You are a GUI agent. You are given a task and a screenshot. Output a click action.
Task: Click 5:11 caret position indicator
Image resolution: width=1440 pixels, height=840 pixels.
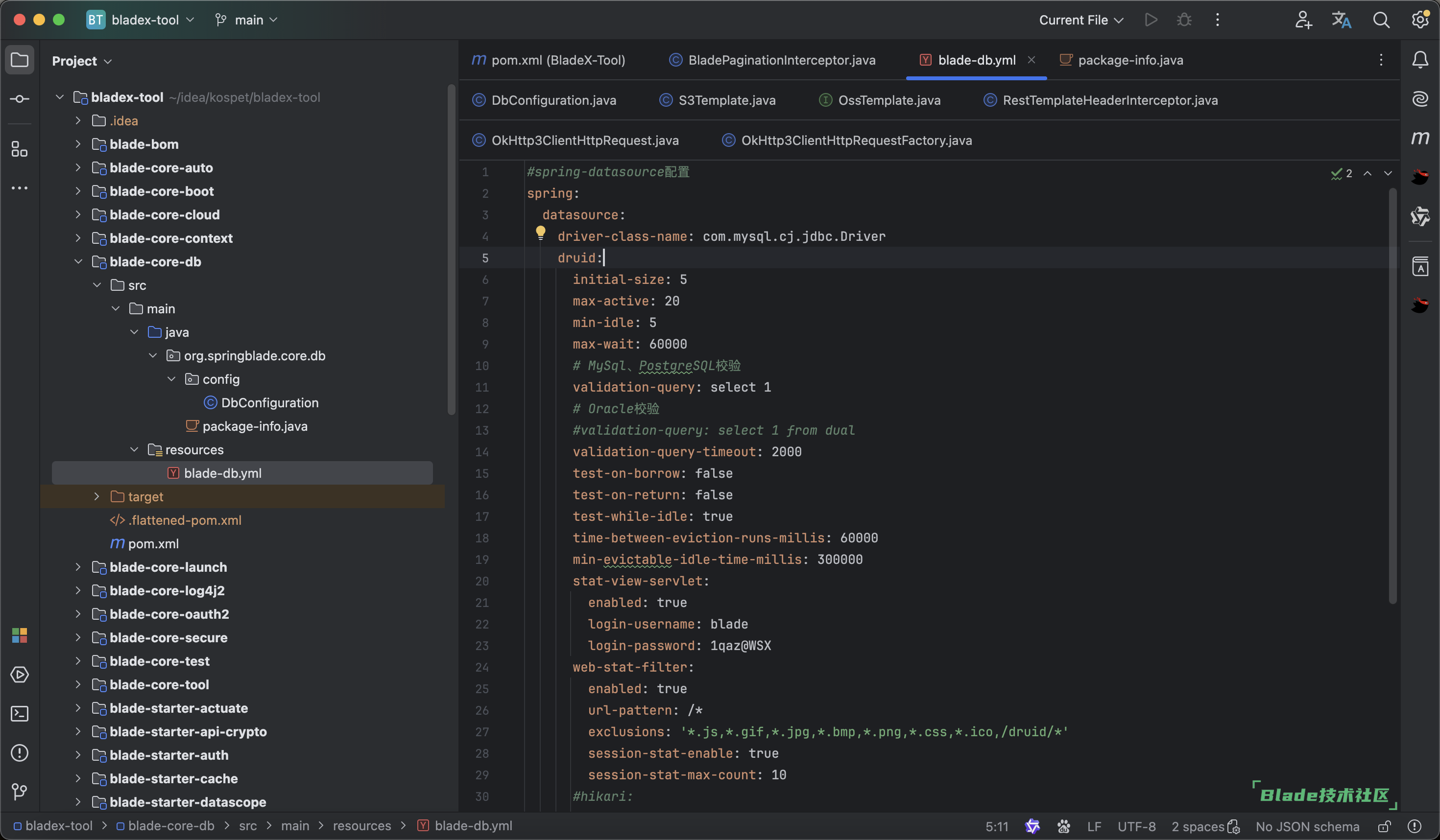click(x=997, y=826)
